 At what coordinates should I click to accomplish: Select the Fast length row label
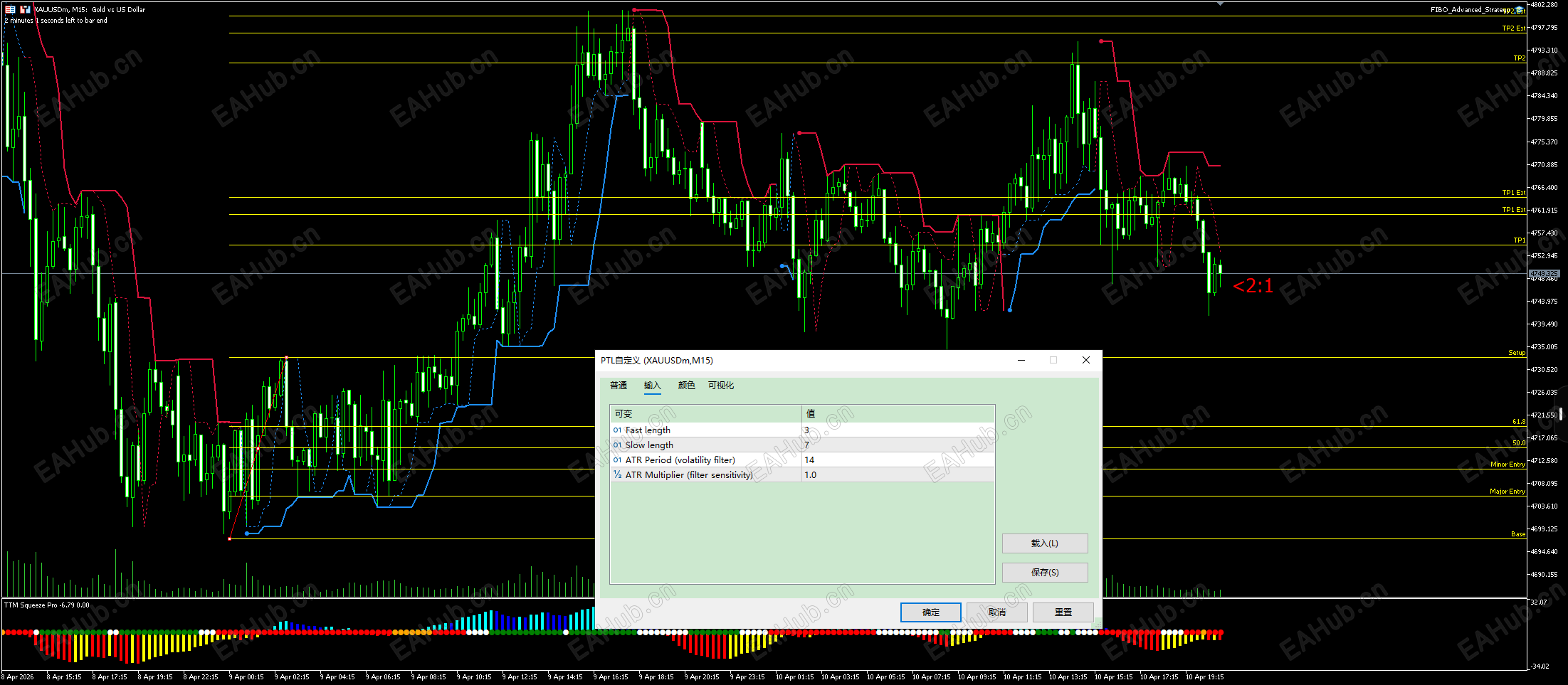pyautogui.click(x=648, y=430)
